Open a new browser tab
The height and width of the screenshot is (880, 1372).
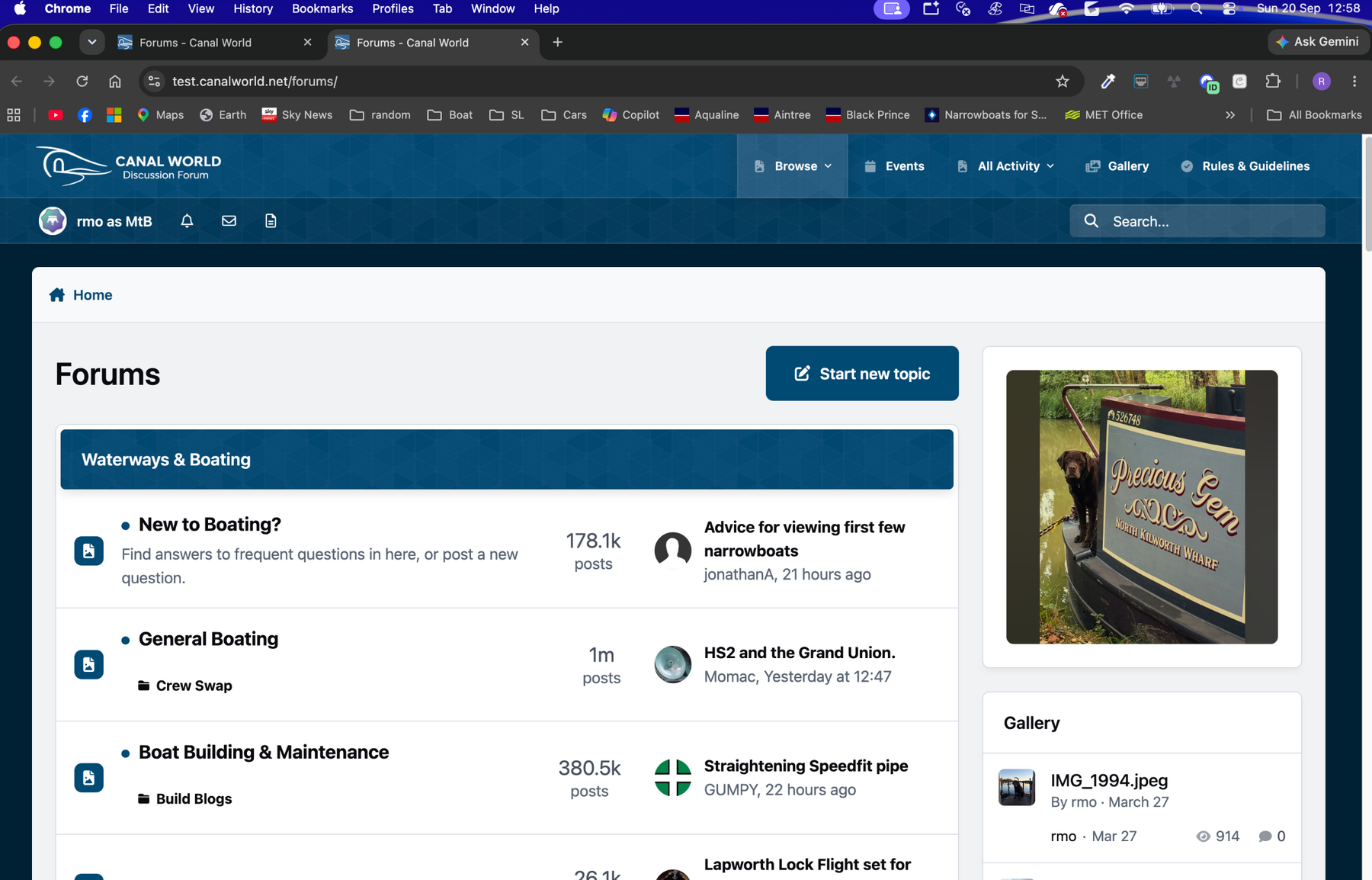point(558,43)
